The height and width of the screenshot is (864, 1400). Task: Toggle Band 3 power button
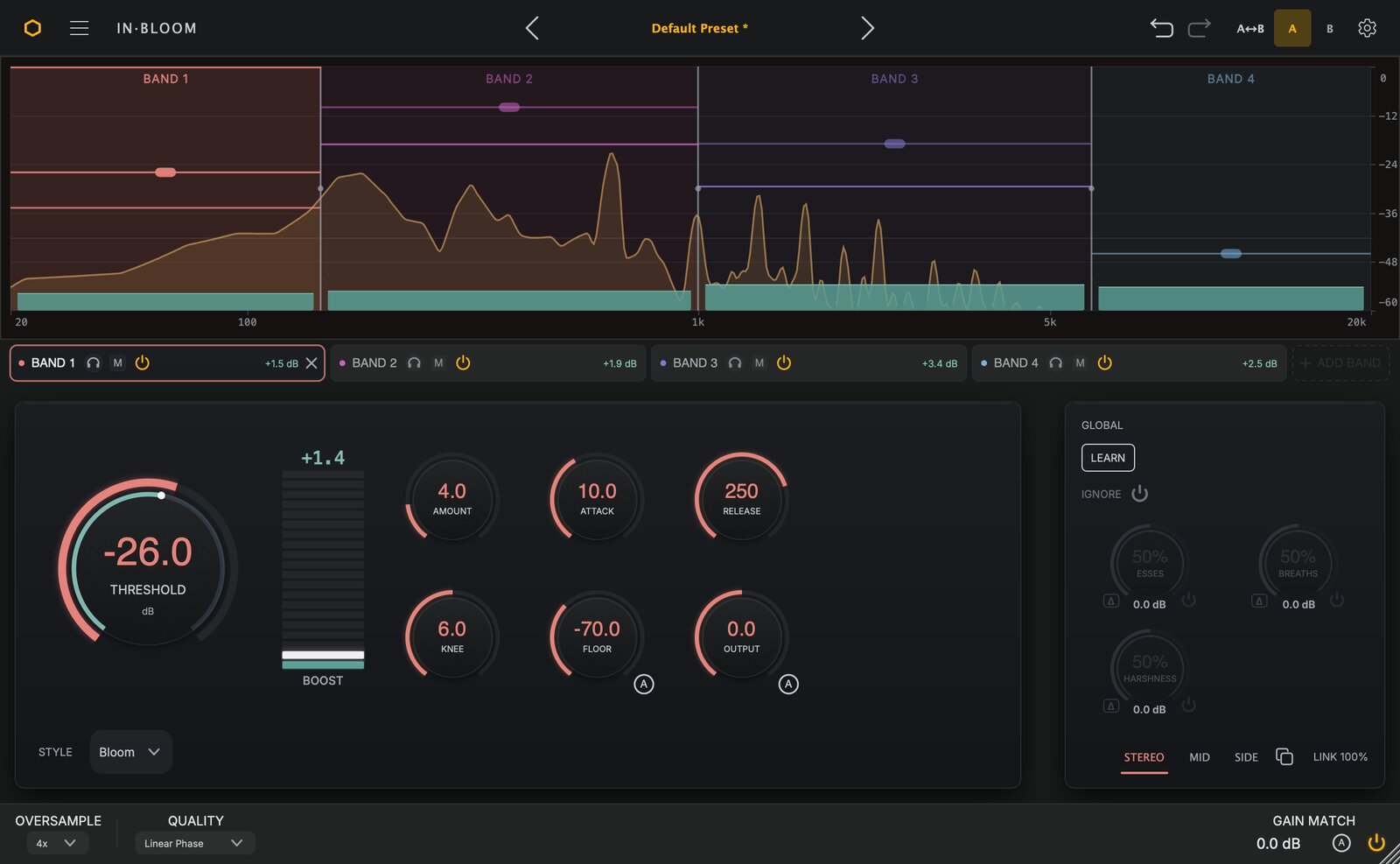[x=784, y=362]
